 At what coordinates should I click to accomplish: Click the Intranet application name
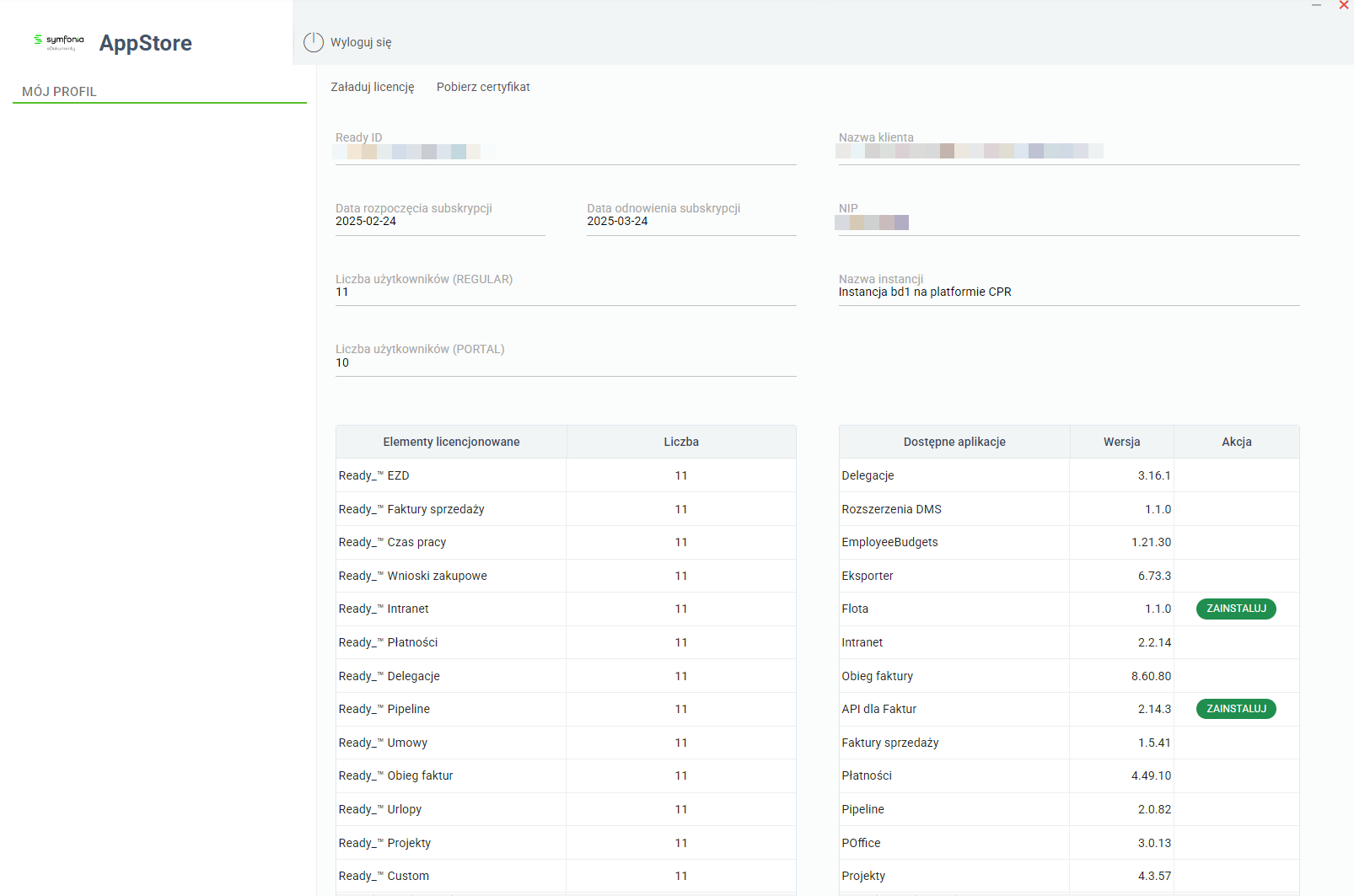tap(862, 642)
